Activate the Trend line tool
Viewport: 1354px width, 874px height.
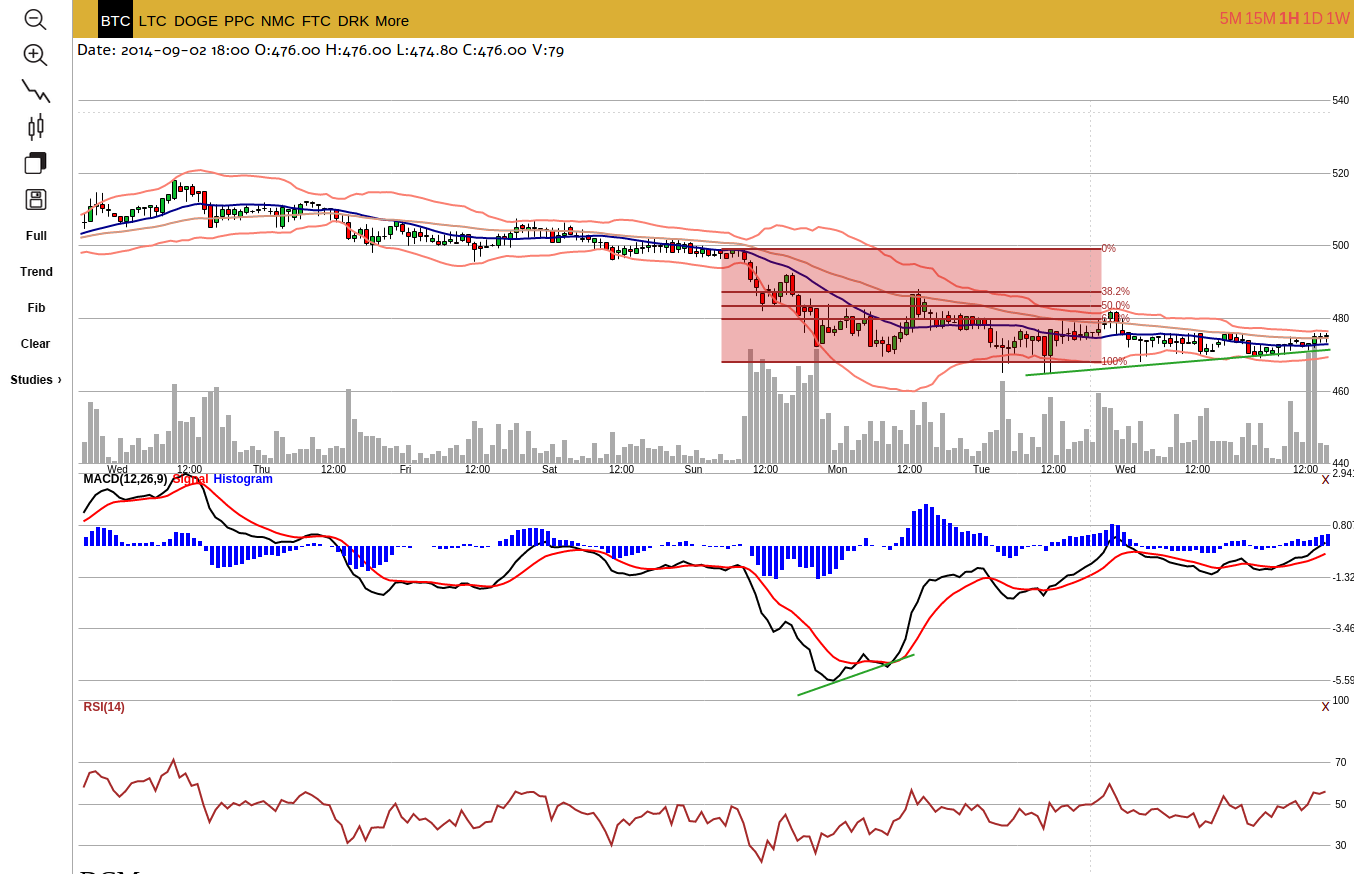tap(36, 272)
